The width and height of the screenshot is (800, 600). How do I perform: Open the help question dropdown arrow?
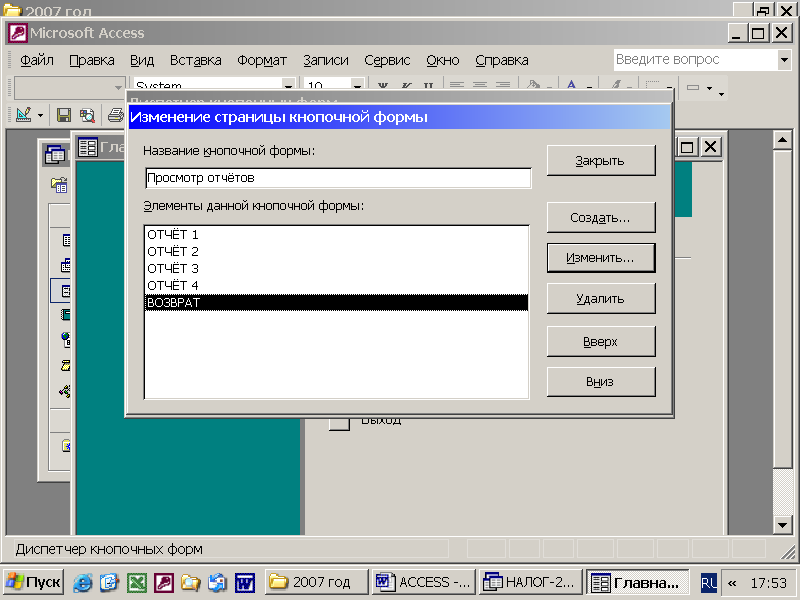coord(784,60)
